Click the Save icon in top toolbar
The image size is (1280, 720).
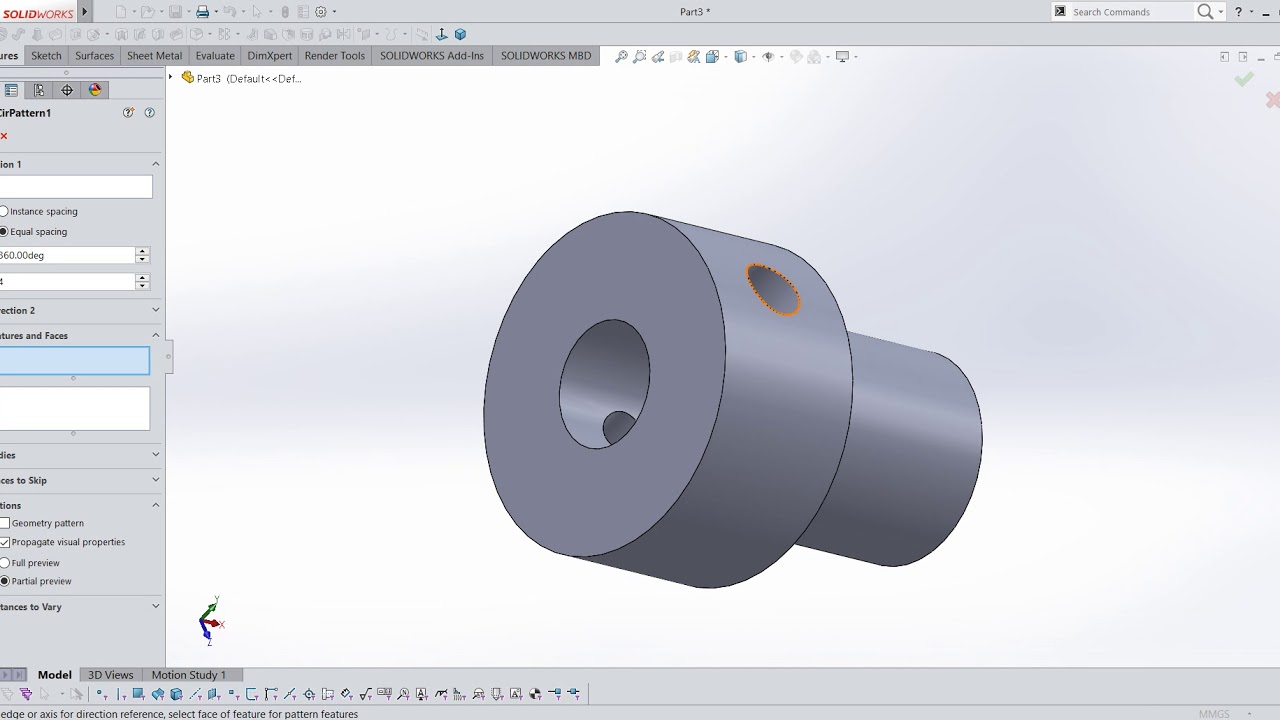click(x=175, y=12)
